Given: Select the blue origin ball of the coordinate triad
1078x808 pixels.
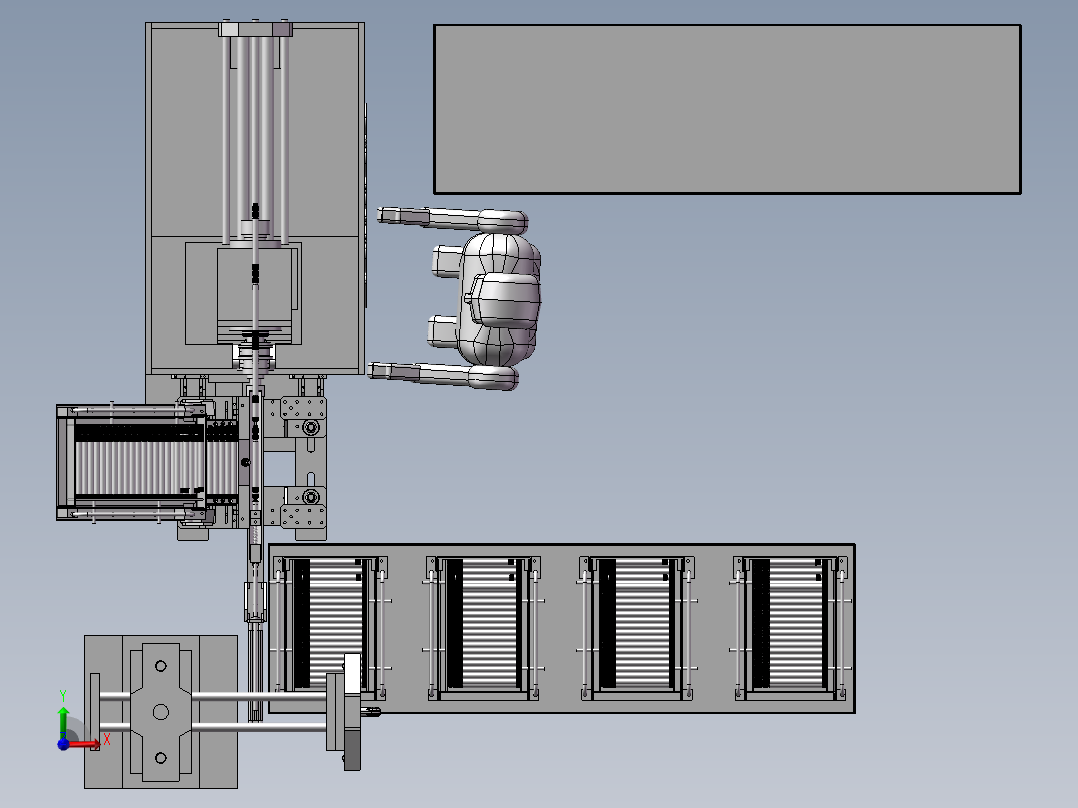Looking at the screenshot, I should (x=63, y=744).
